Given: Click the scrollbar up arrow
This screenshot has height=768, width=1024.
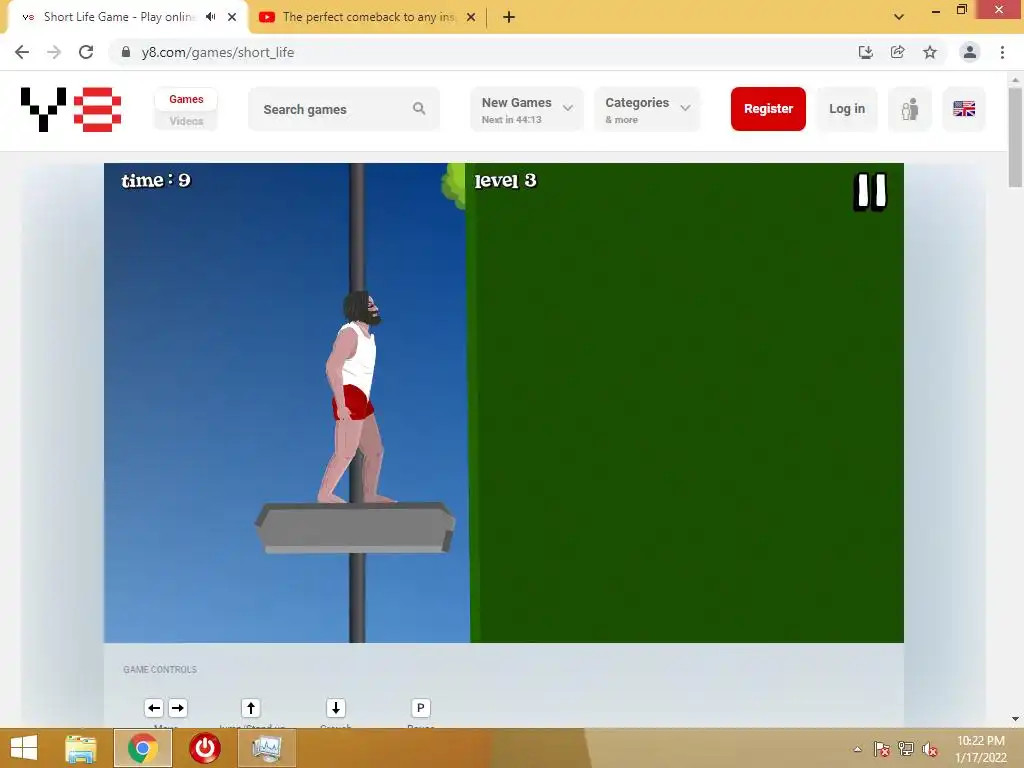Looking at the screenshot, I should click(x=1015, y=80).
